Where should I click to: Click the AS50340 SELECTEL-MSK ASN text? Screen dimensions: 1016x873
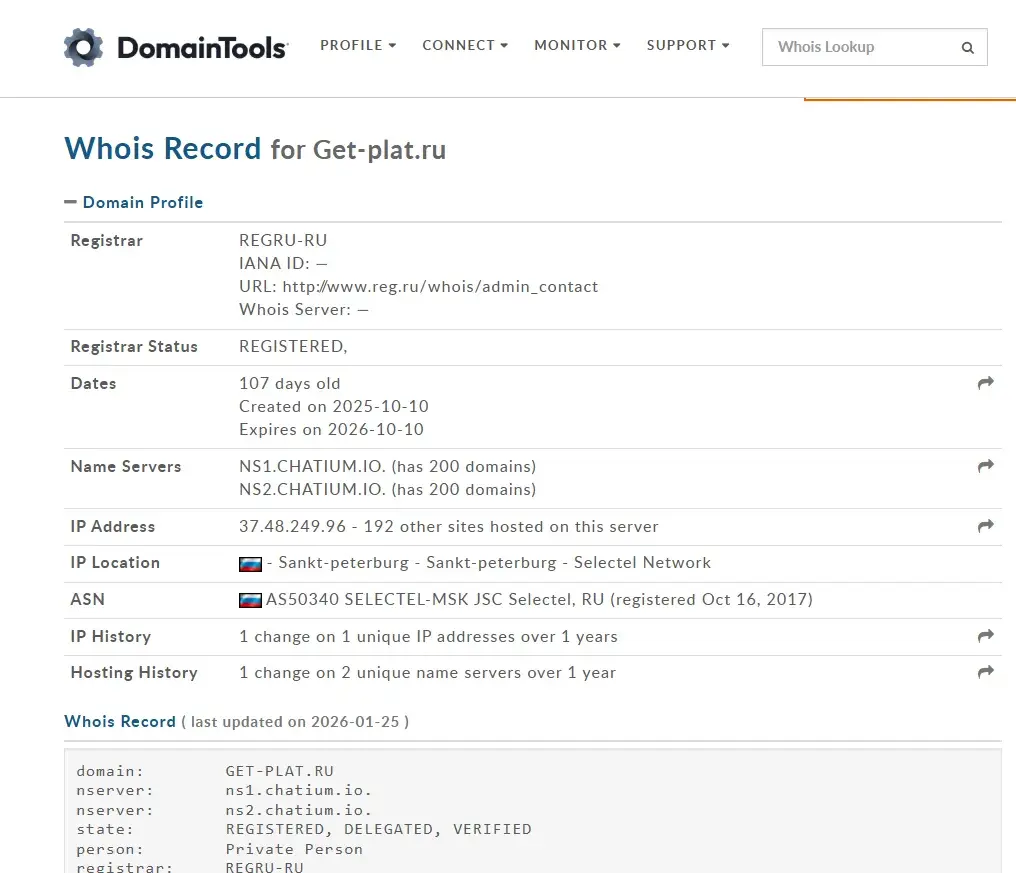[539, 599]
